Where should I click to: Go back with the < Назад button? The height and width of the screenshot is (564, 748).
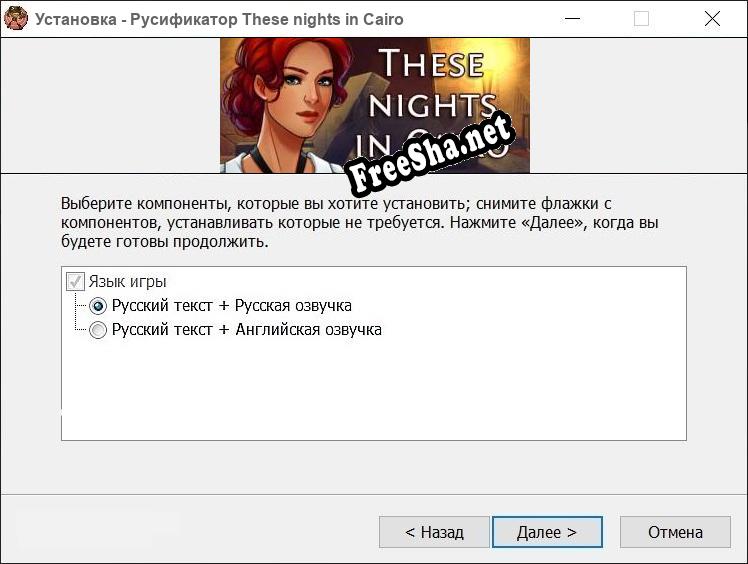pos(434,532)
